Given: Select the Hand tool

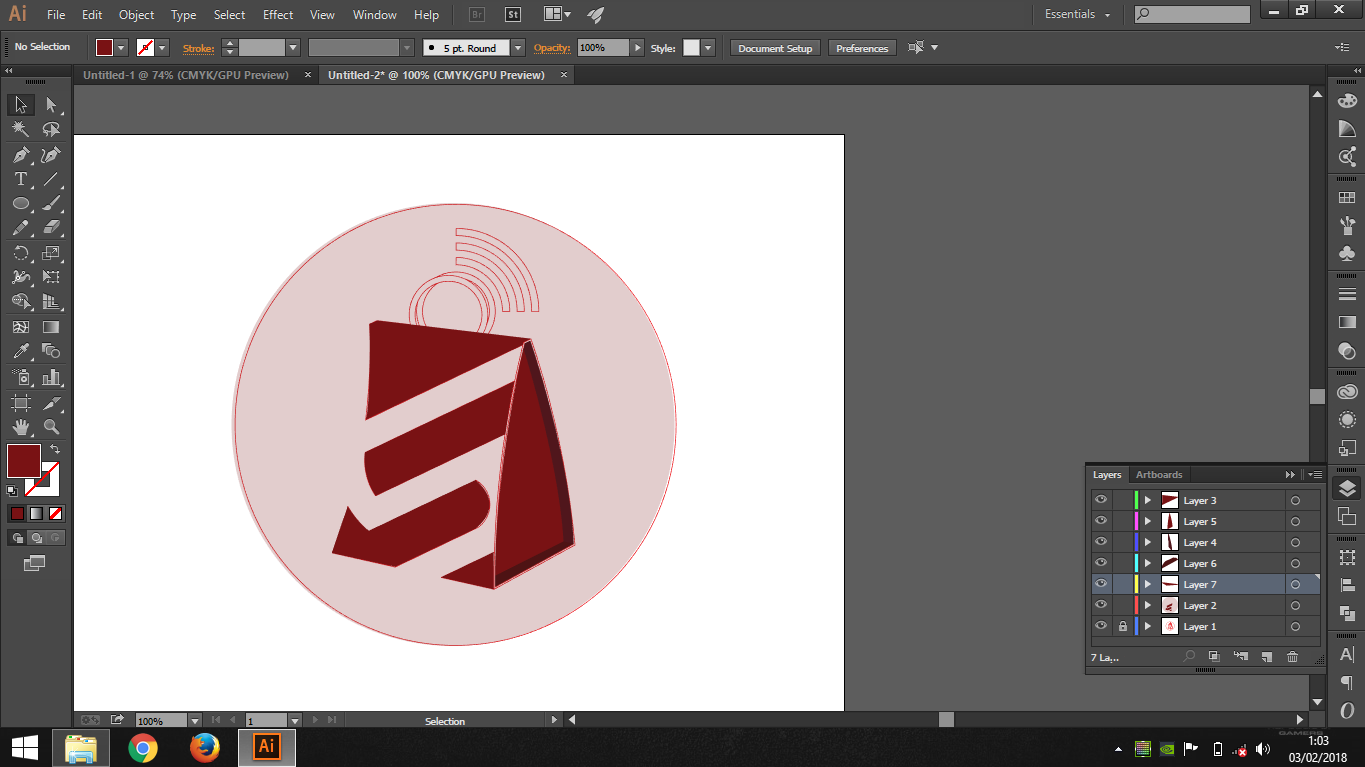Looking at the screenshot, I should pyautogui.click(x=21, y=427).
